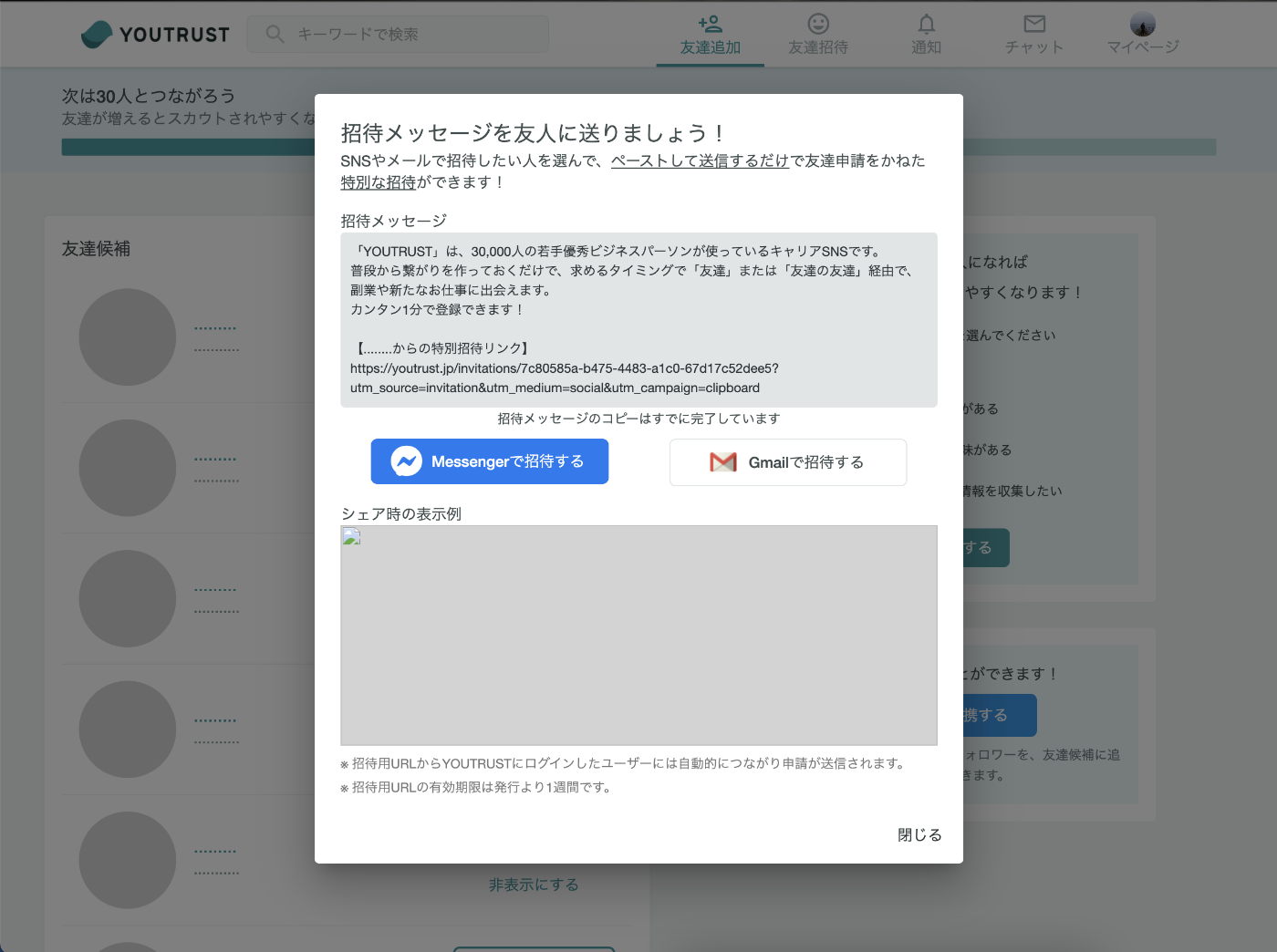Click the invitation message text box
Screen dimensions: 1277x952
638,319
